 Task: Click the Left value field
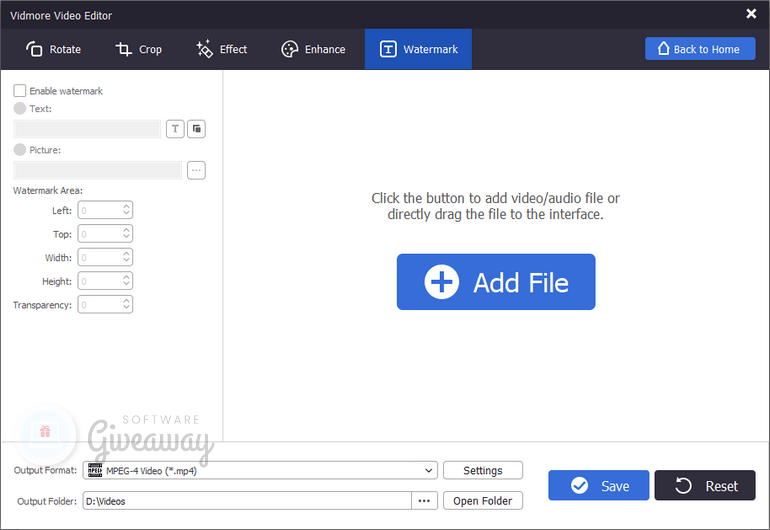105,210
